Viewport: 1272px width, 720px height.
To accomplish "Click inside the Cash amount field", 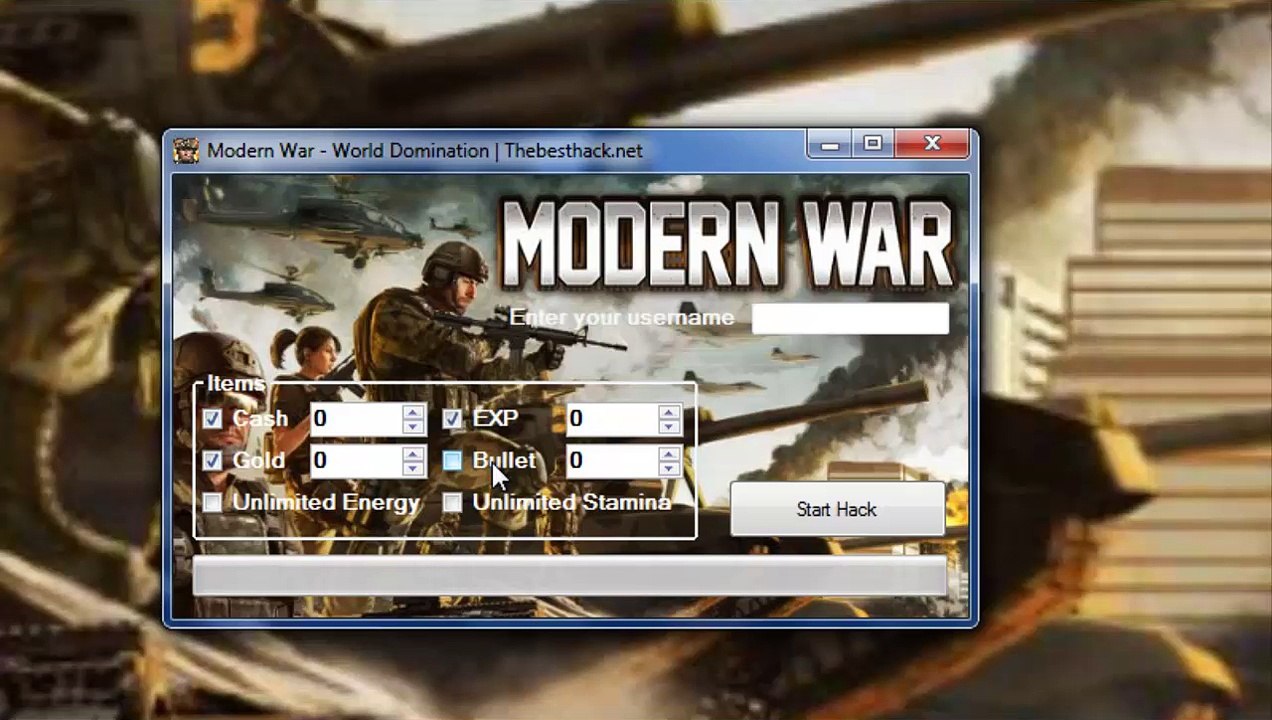I will (x=356, y=419).
